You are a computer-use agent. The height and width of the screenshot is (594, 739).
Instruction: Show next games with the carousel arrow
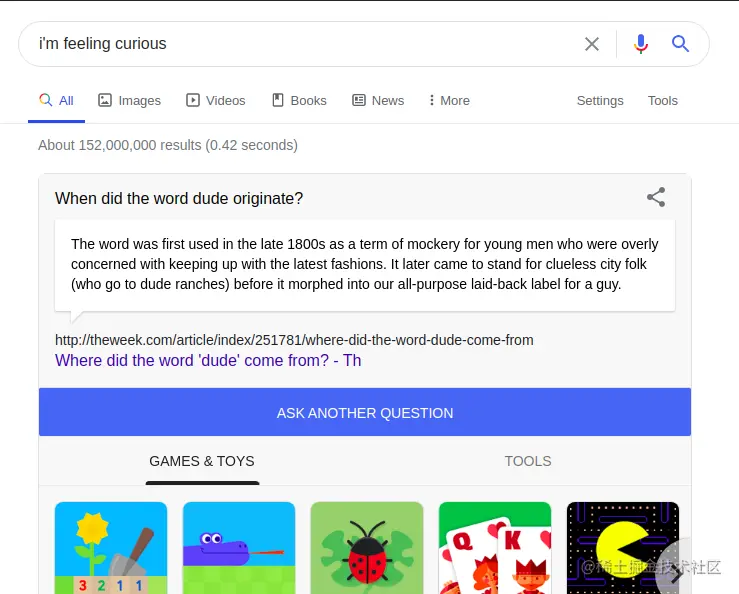[677, 573]
